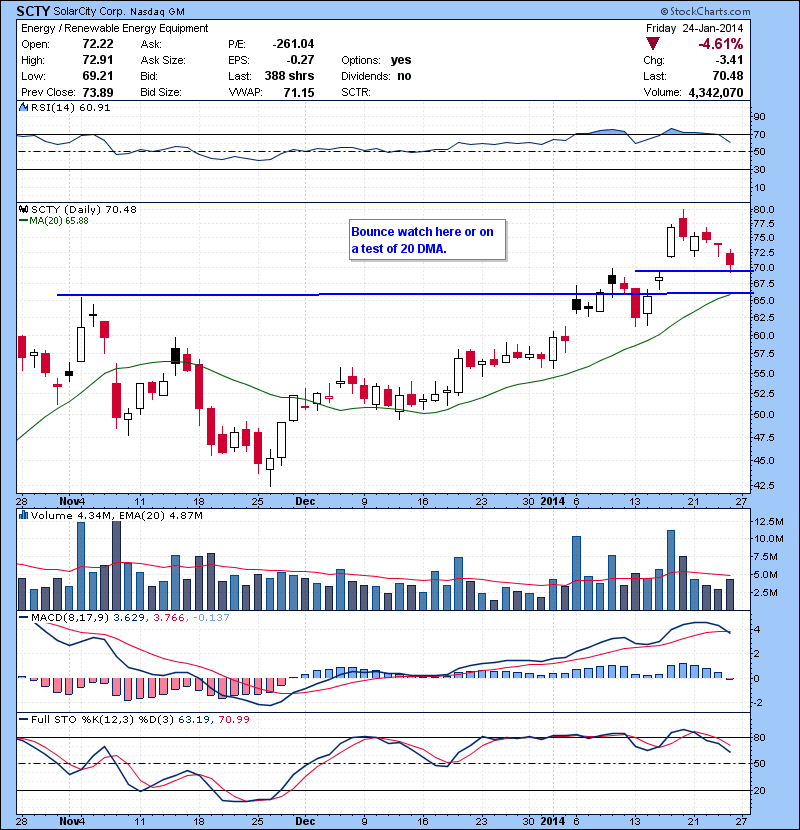800x830 pixels.
Task: Click the EMA(20) 4.87M volume label
Action: pos(160,515)
